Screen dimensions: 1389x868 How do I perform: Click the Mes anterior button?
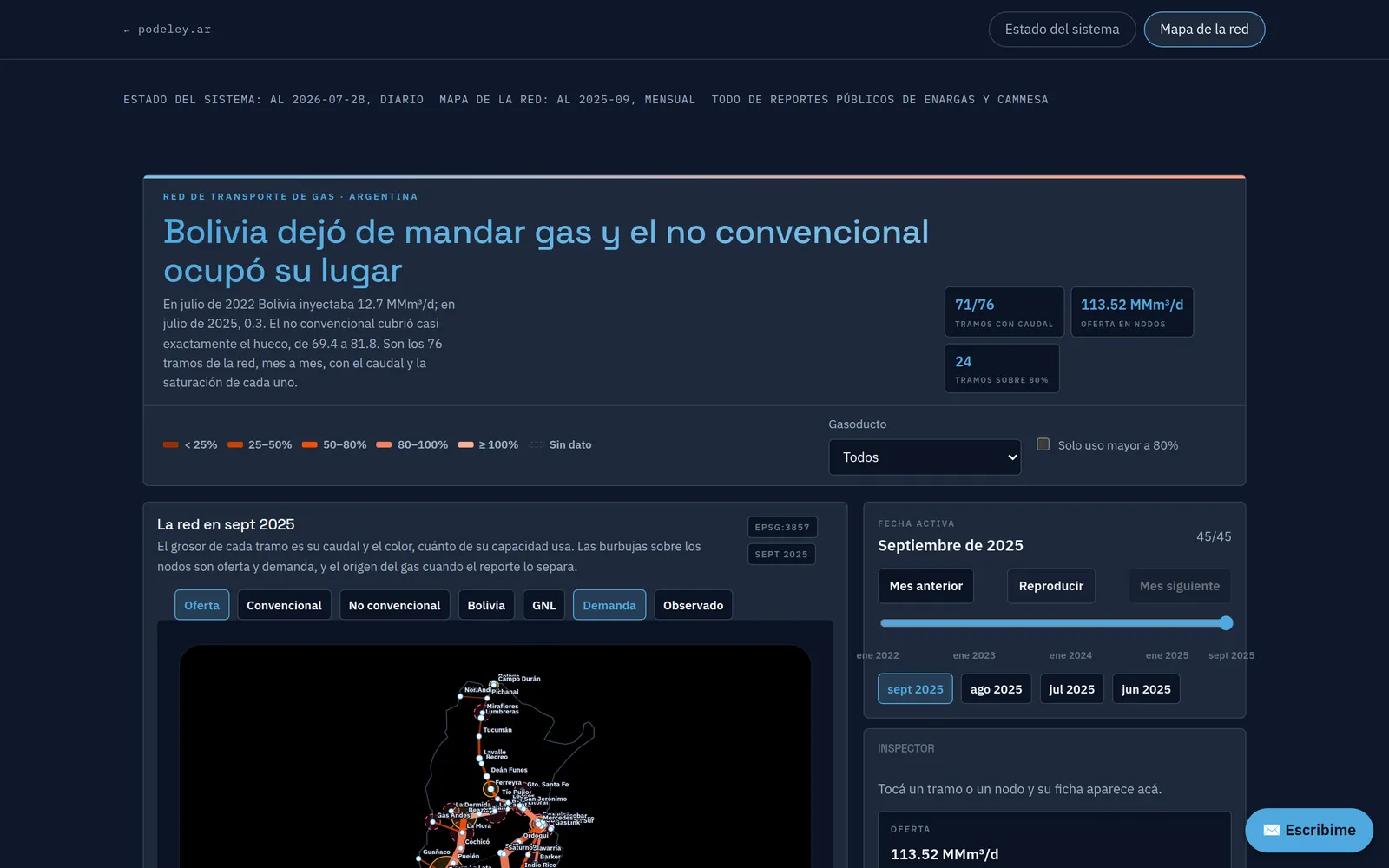[x=925, y=586]
